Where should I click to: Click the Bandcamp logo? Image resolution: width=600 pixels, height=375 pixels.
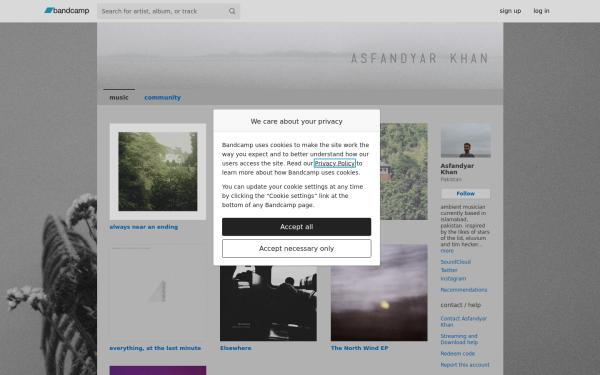point(67,11)
